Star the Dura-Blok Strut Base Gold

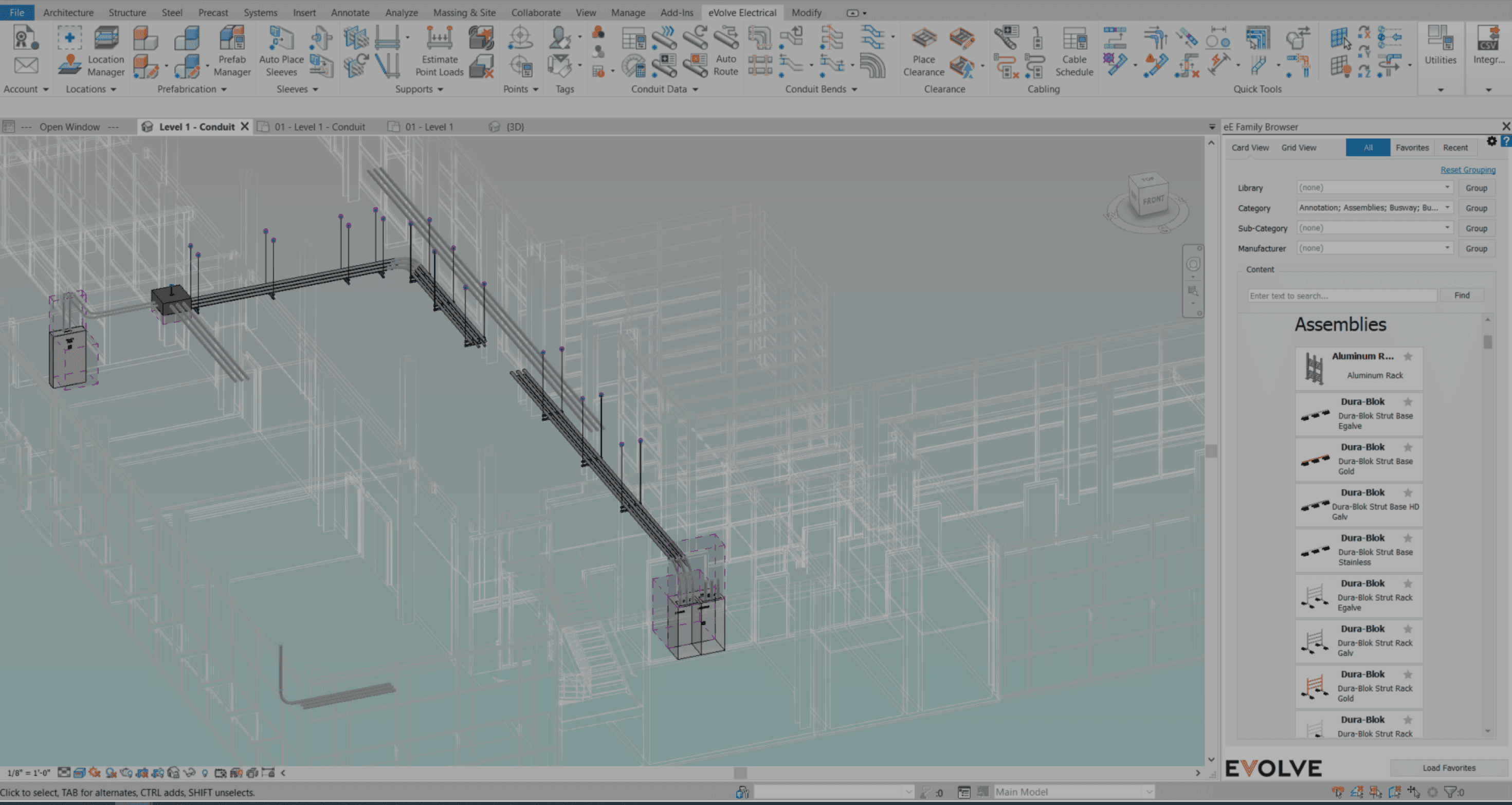tap(1408, 447)
